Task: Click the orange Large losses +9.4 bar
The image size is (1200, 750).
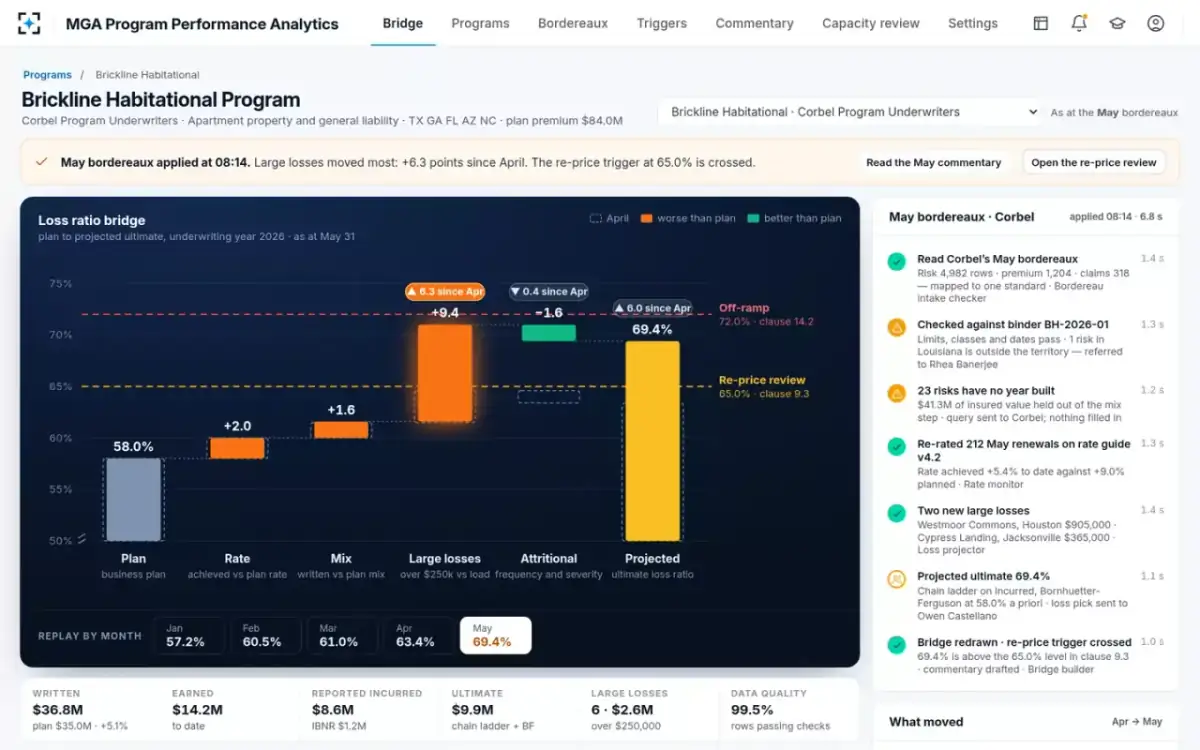Action: 445,373
